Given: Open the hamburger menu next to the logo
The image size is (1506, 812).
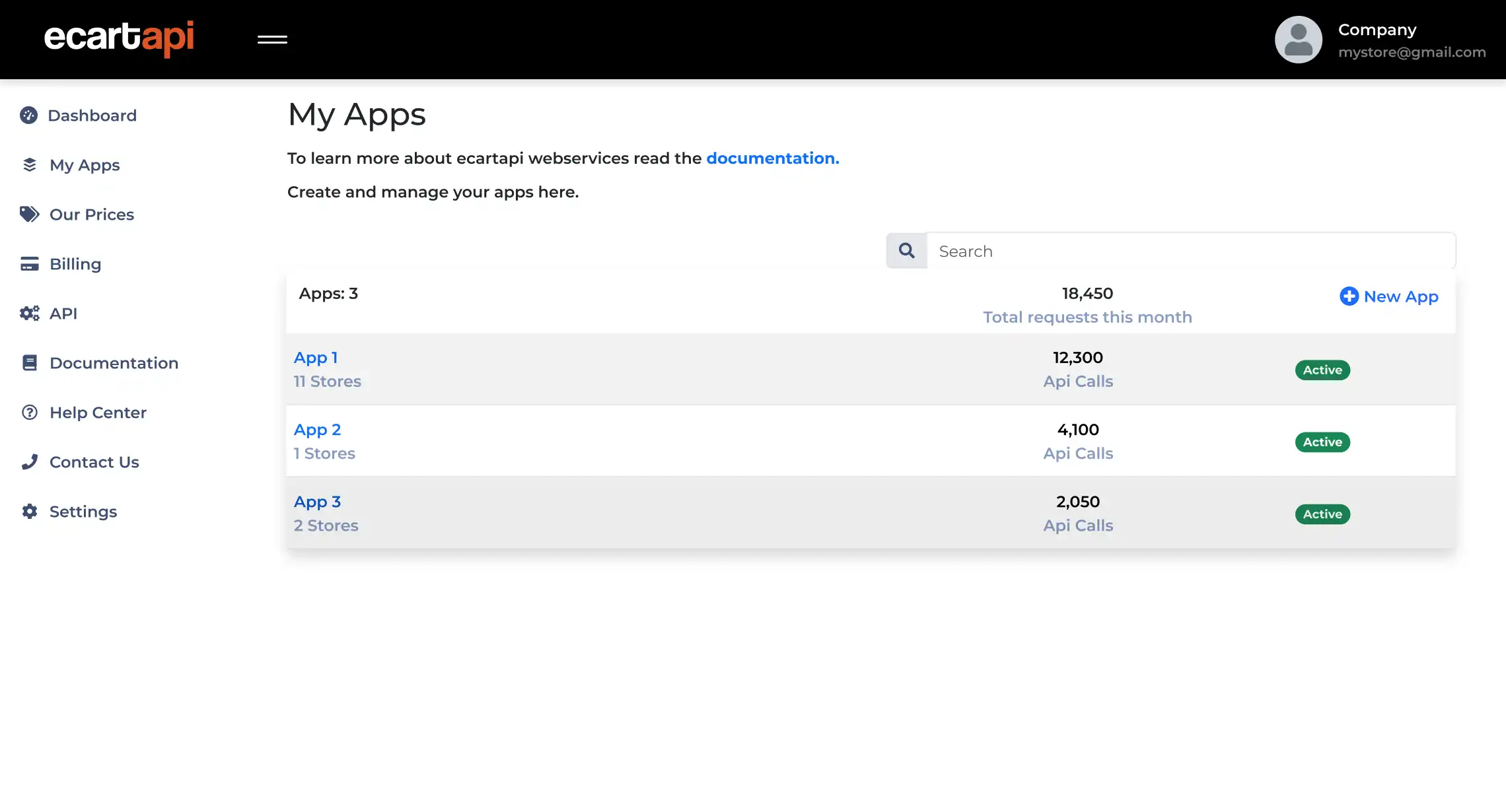Looking at the screenshot, I should [272, 40].
